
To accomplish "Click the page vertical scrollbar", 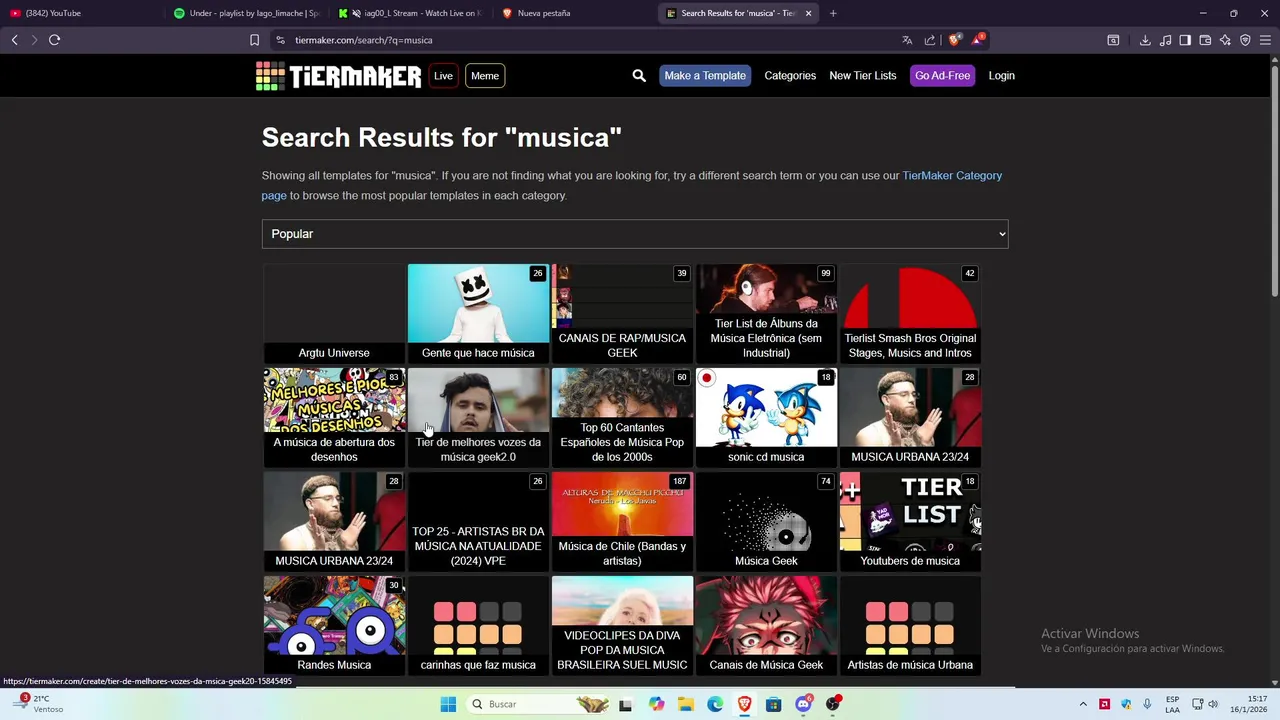I will point(1275,180).
